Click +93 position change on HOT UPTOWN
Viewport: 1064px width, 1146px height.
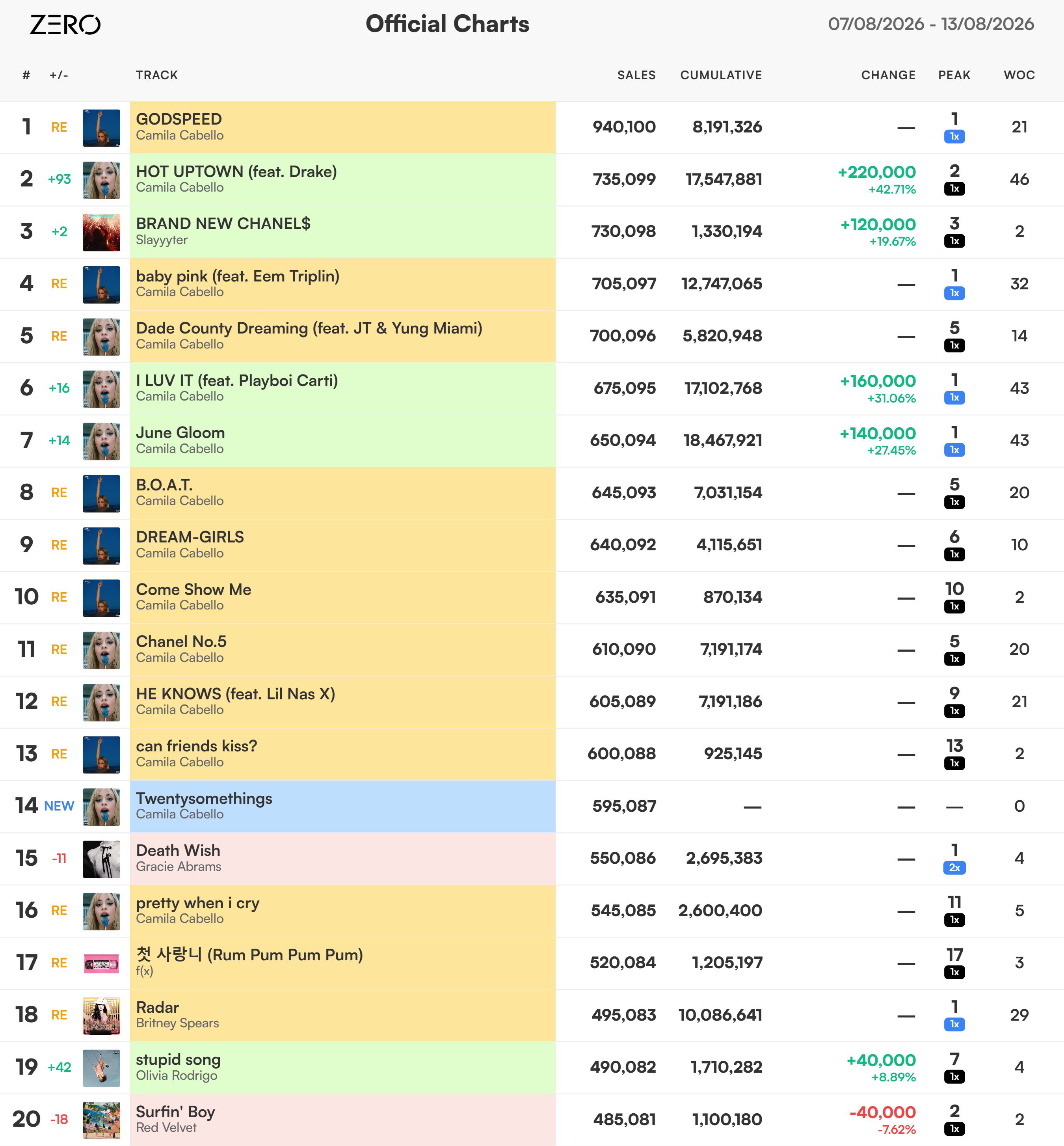[x=59, y=179]
